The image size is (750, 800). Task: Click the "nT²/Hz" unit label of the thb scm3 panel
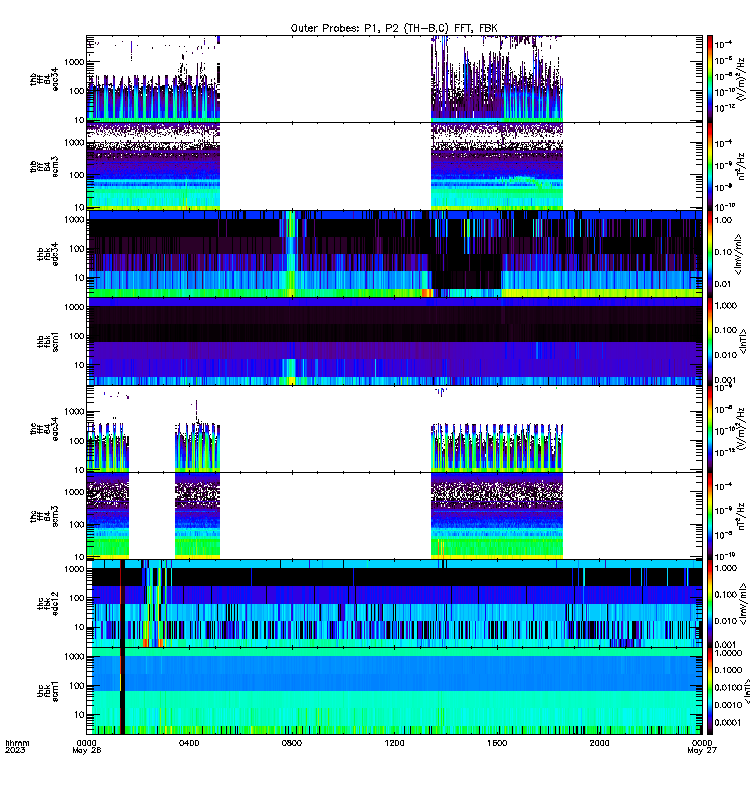[x=741, y=166]
